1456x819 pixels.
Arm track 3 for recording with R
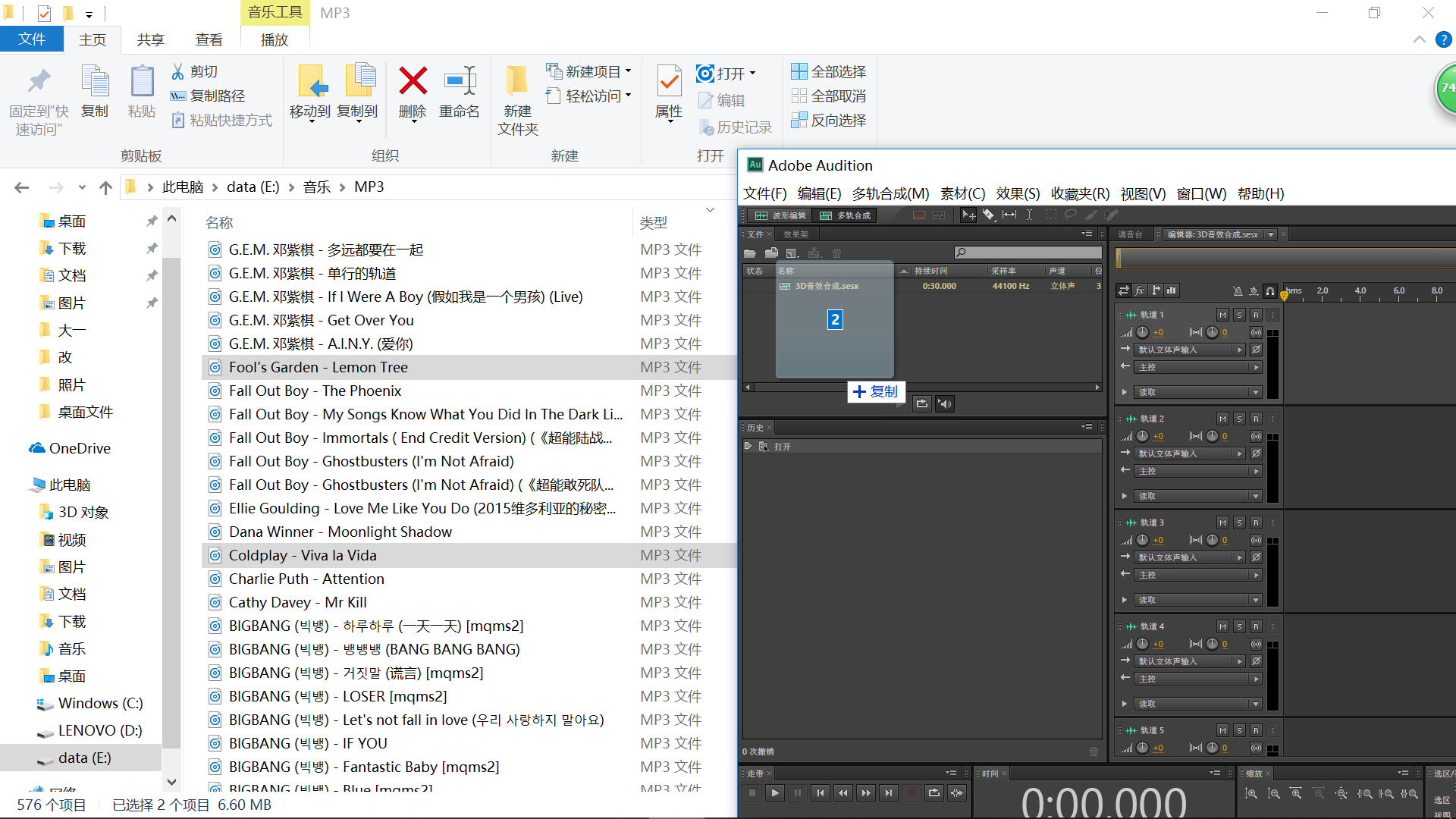[1256, 522]
